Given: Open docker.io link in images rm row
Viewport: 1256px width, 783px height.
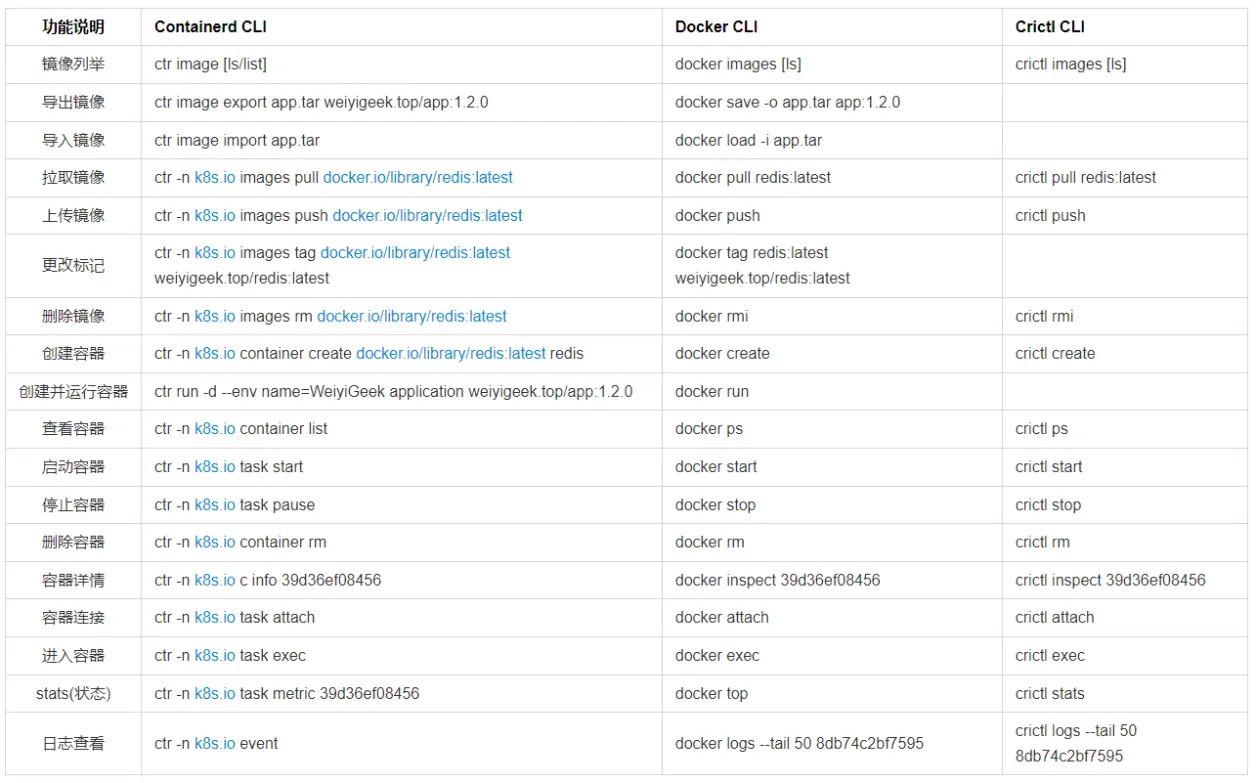Looking at the screenshot, I should pyautogui.click(x=412, y=316).
